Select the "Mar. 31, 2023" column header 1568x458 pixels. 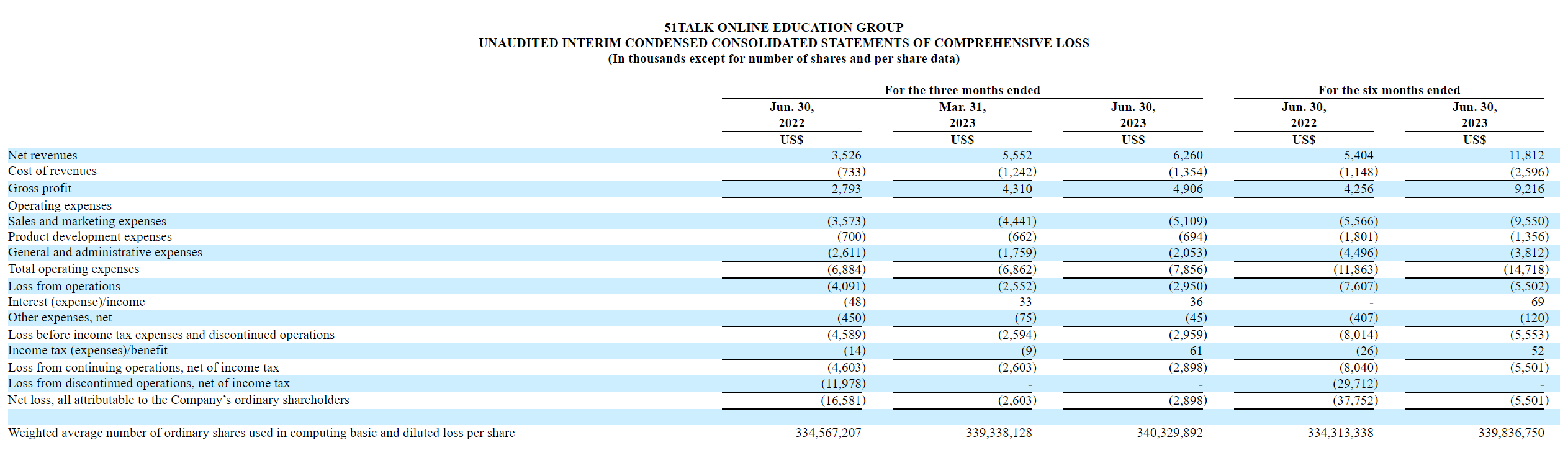(x=962, y=115)
